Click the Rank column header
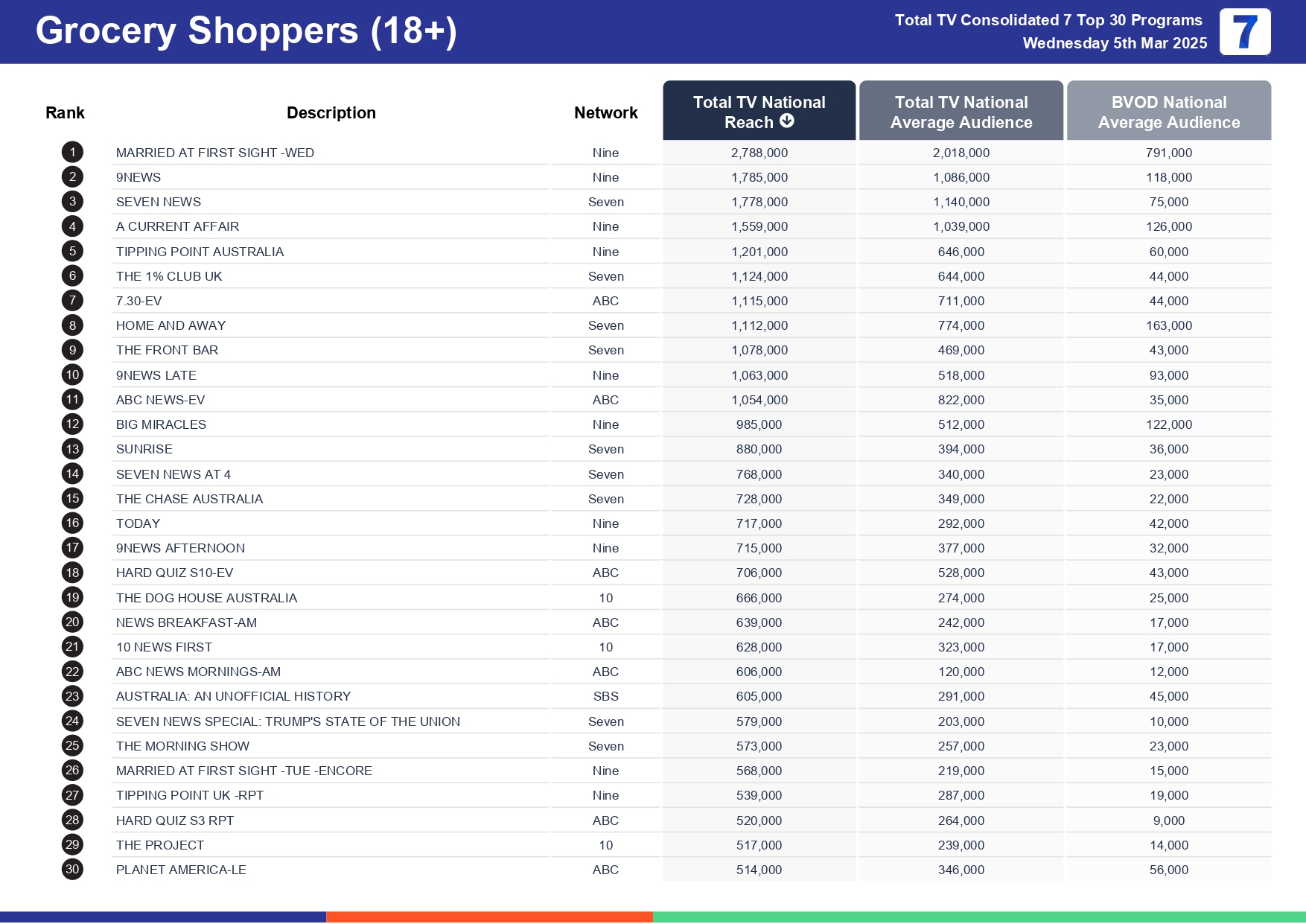The image size is (1306, 924). [65, 113]
